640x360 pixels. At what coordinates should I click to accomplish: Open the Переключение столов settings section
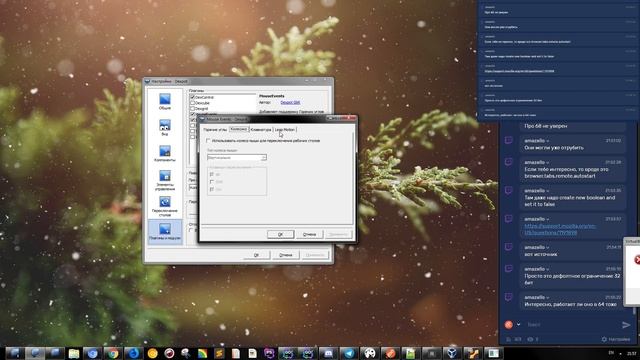tap(165, 207)
